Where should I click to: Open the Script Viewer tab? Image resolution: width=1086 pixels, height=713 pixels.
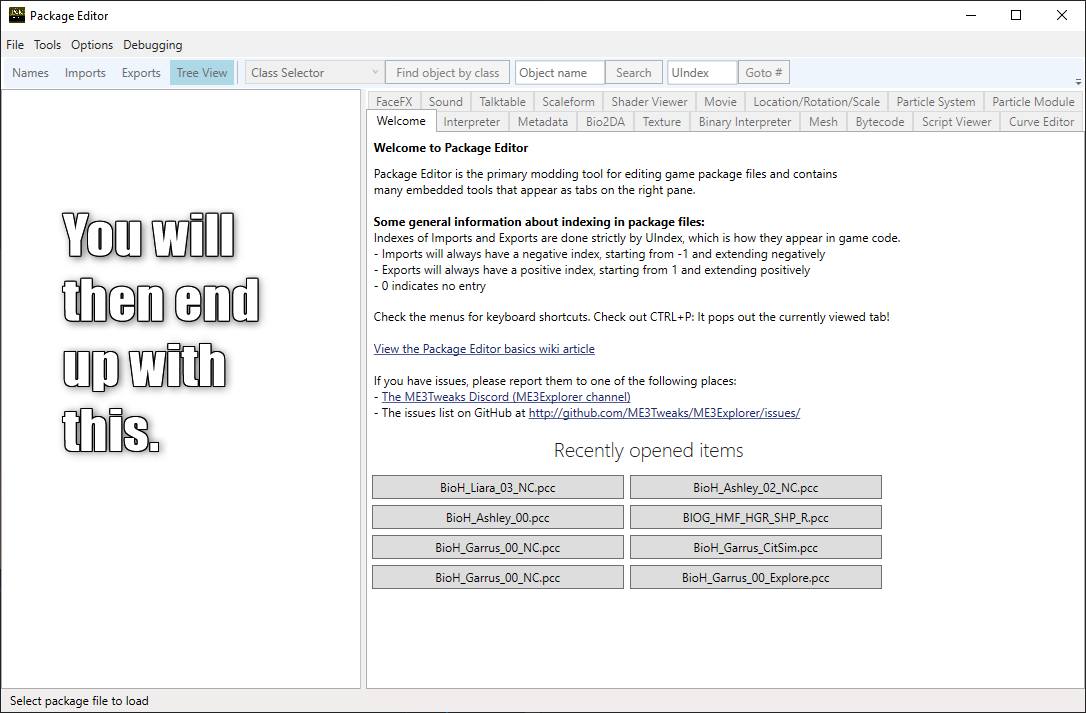pos(956,121)
